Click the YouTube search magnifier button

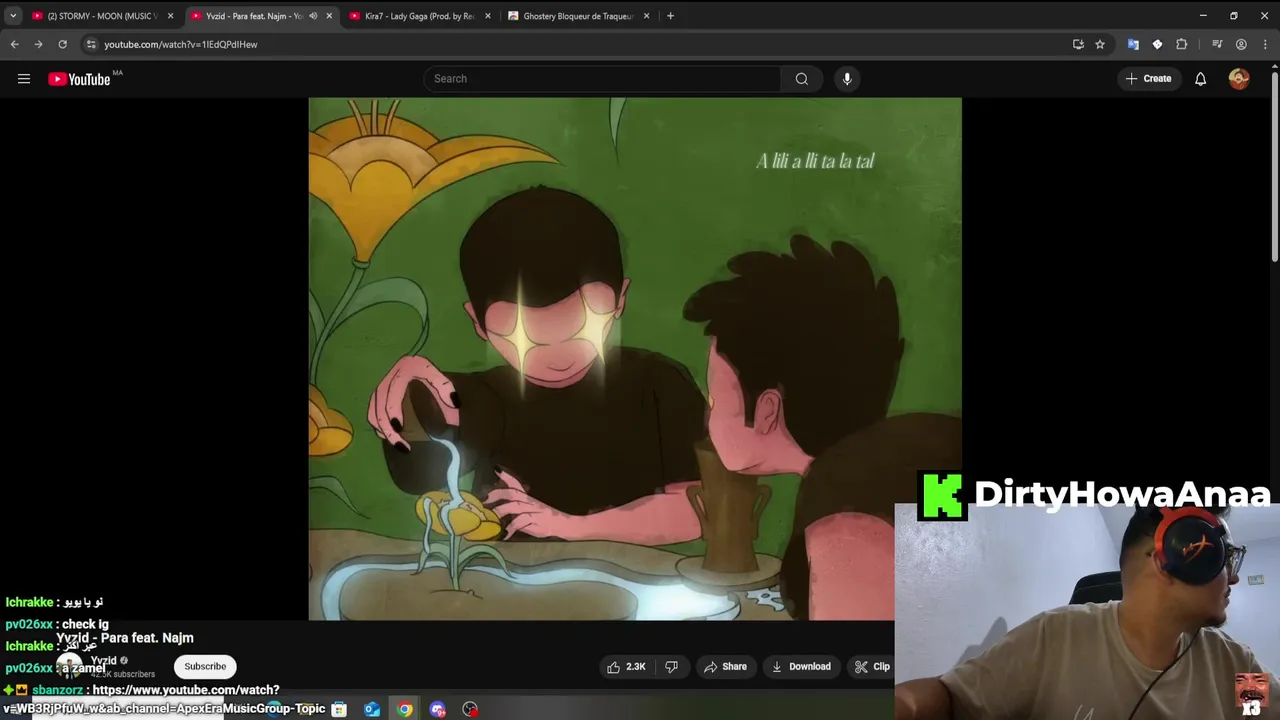[802, 79]
